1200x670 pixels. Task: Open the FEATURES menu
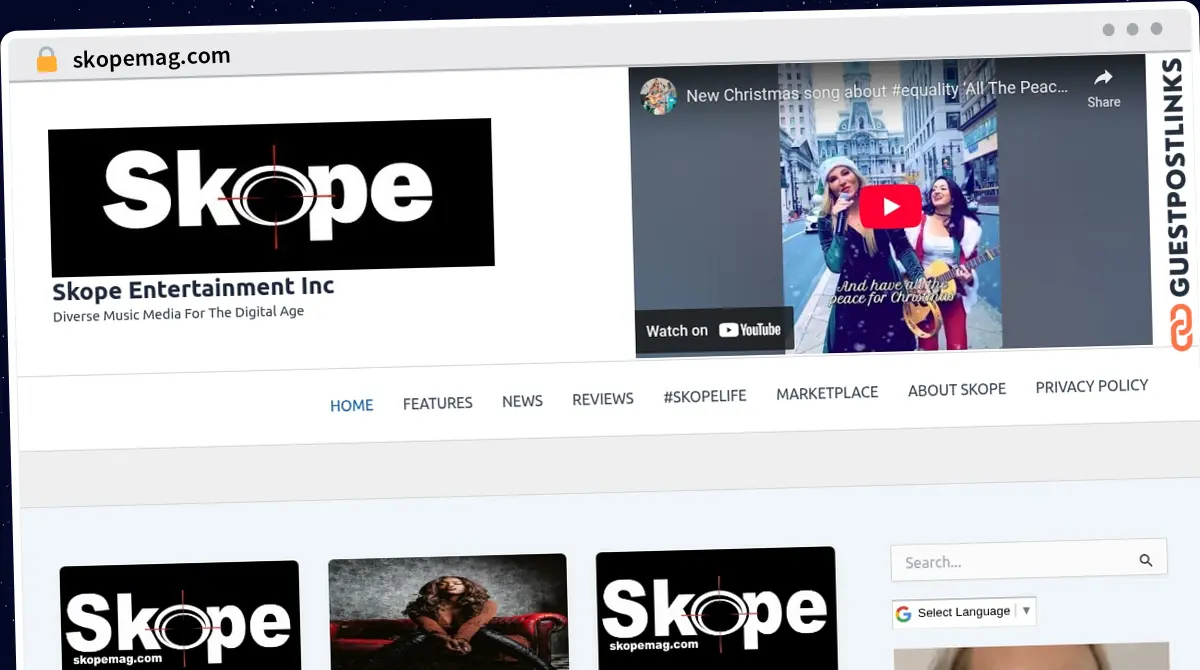[438, 403]
